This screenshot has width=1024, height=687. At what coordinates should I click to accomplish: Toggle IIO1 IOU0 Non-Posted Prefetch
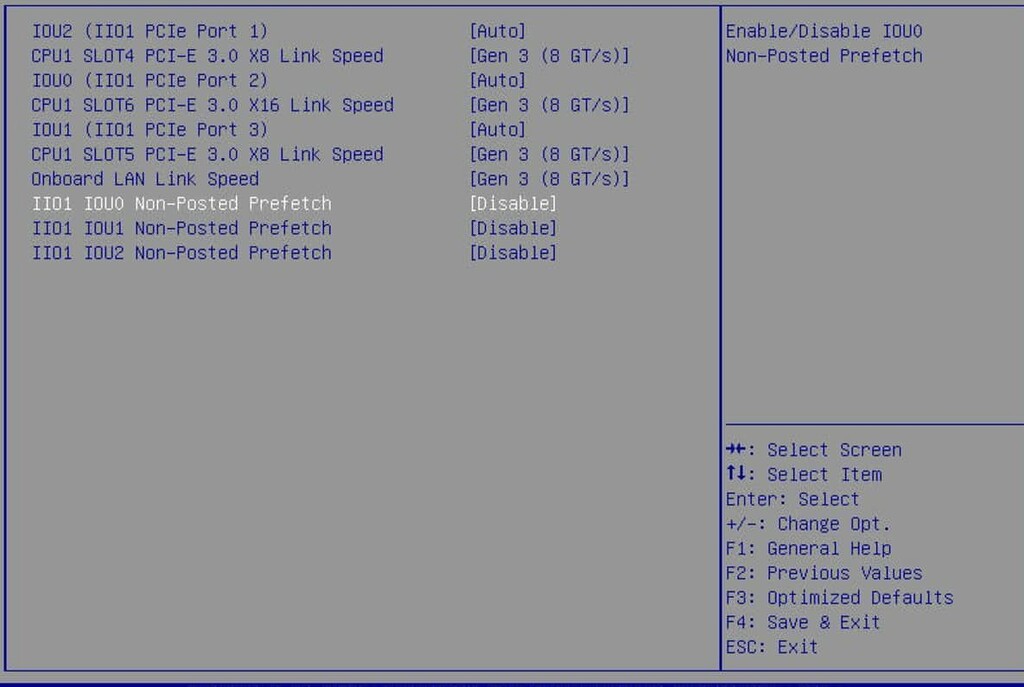[x=181, y=203]
